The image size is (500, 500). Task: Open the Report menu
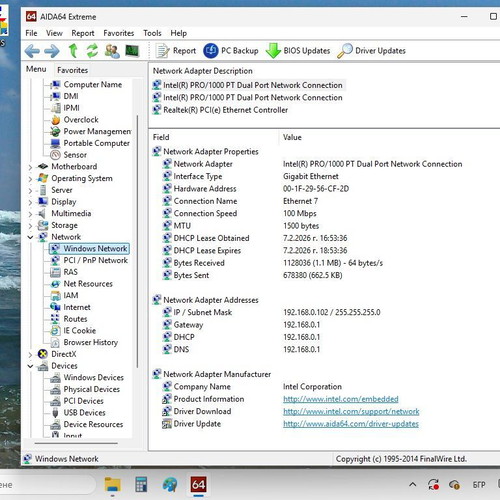pos(83,33)
